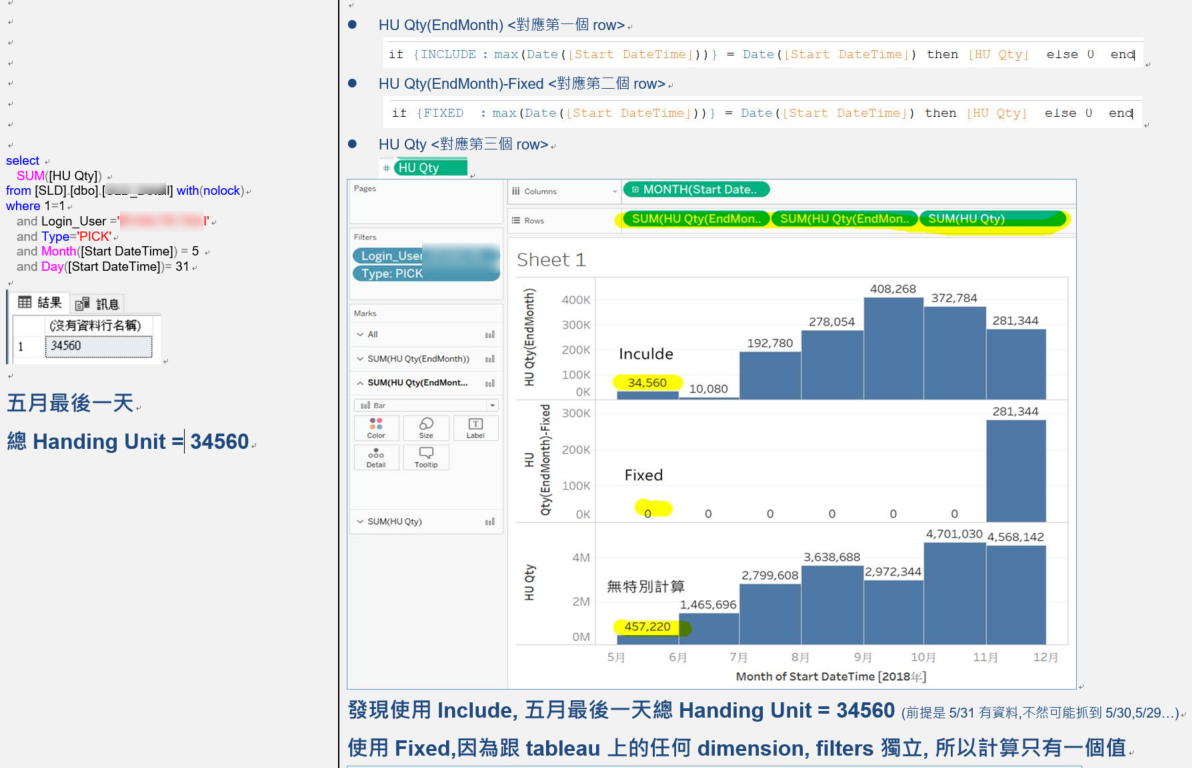Switch to the 結果 results tab
The width and height of the screenshot is (1192, 768).
[x=40, y=303]
